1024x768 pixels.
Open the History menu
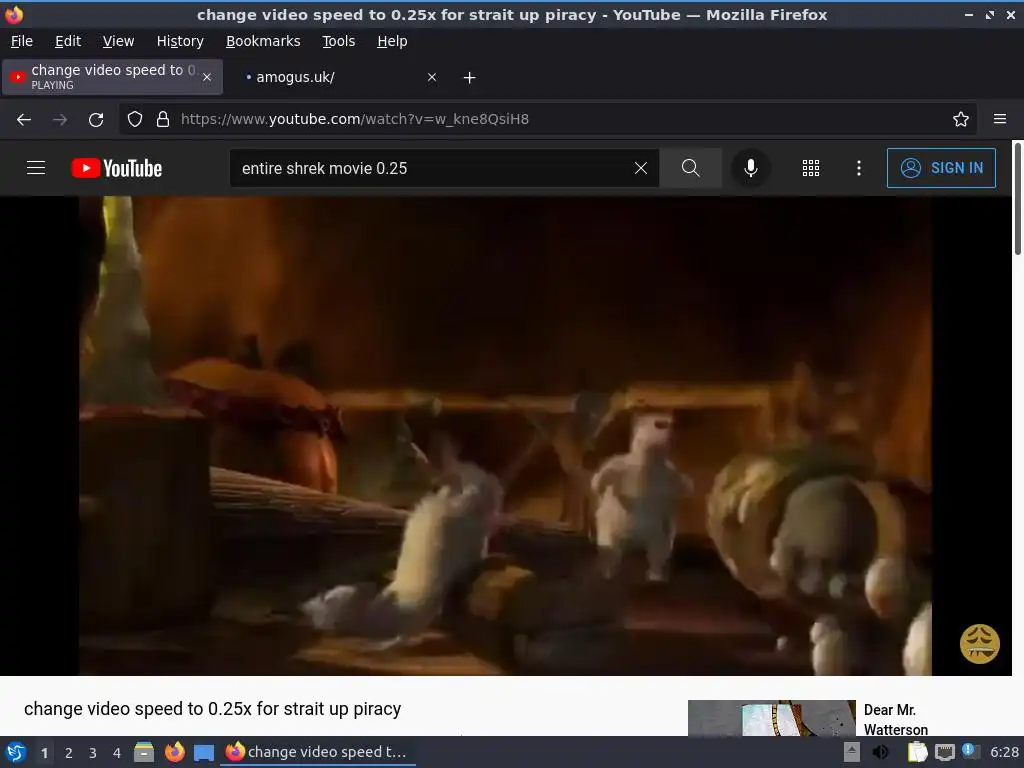coord(180,41)
